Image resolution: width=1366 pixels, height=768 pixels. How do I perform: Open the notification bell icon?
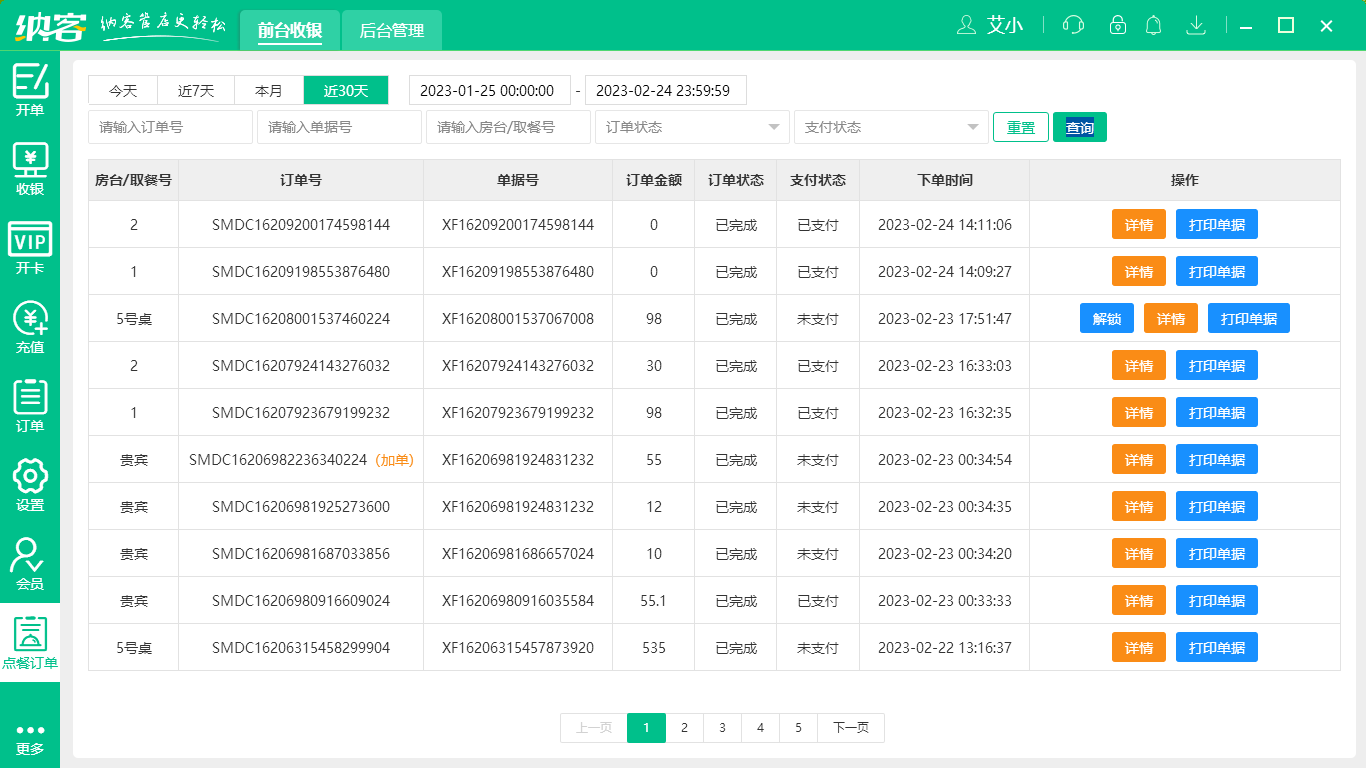coord(1154,25)
